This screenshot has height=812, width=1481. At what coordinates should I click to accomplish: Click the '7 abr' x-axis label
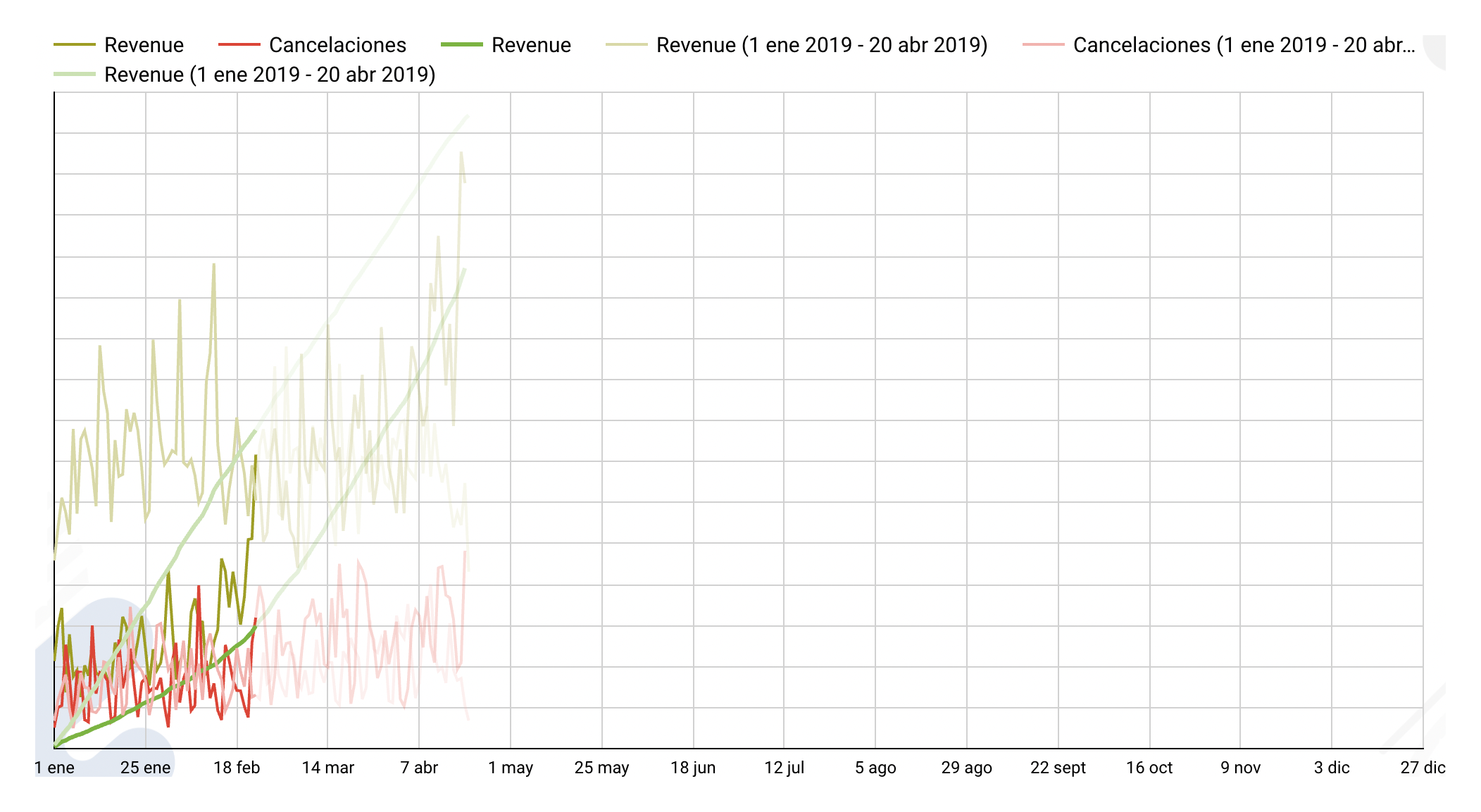[x=419, y=768]
